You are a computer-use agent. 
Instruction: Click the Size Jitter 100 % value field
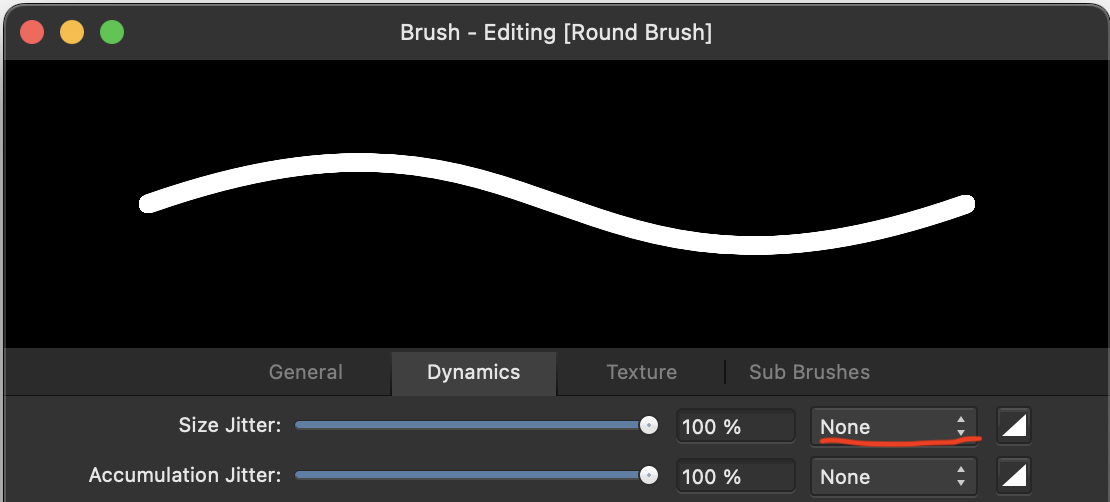pos(736,426)
